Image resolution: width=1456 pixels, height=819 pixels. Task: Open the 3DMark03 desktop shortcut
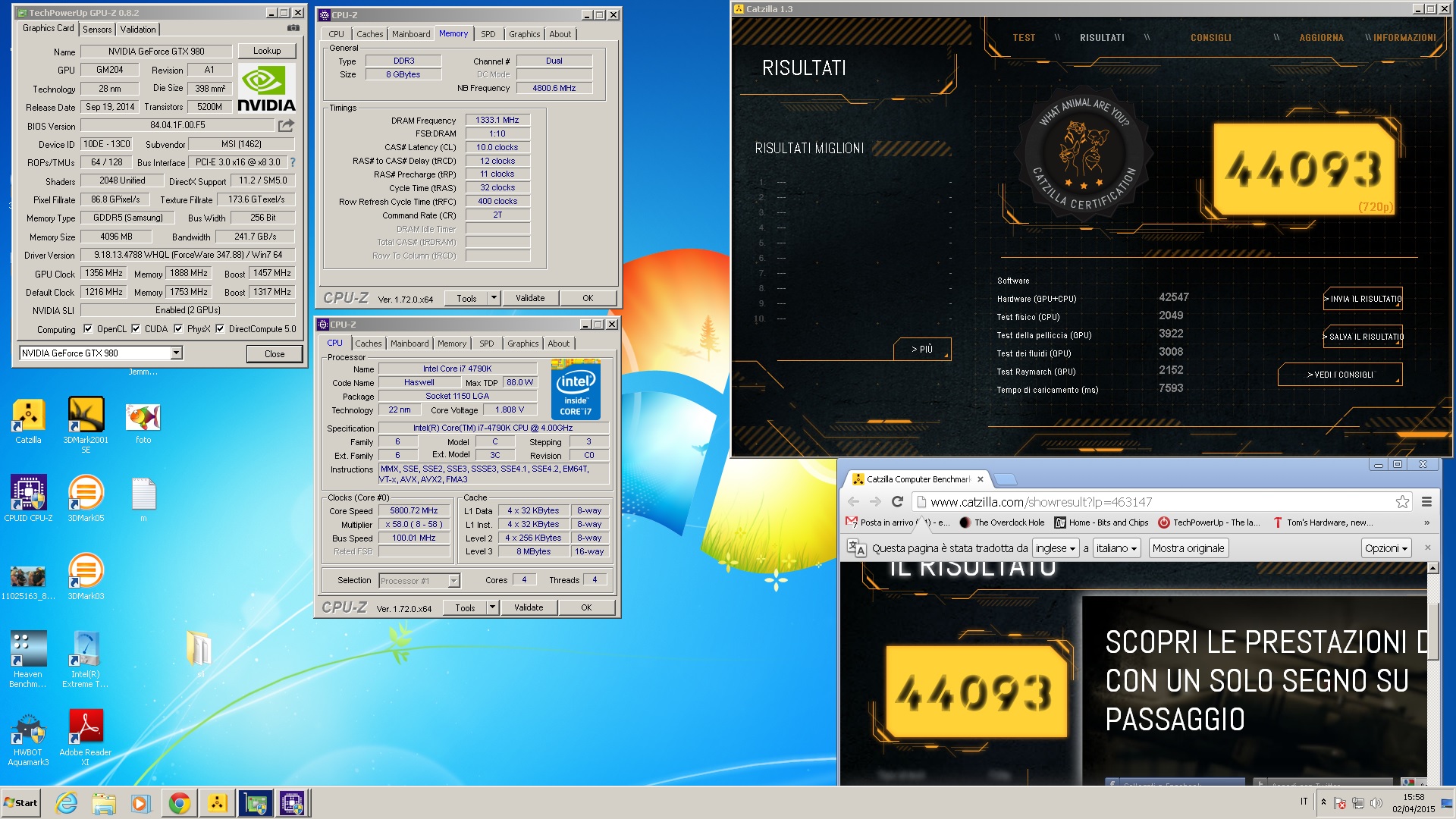pyautogui.click(x=86, y=576)
